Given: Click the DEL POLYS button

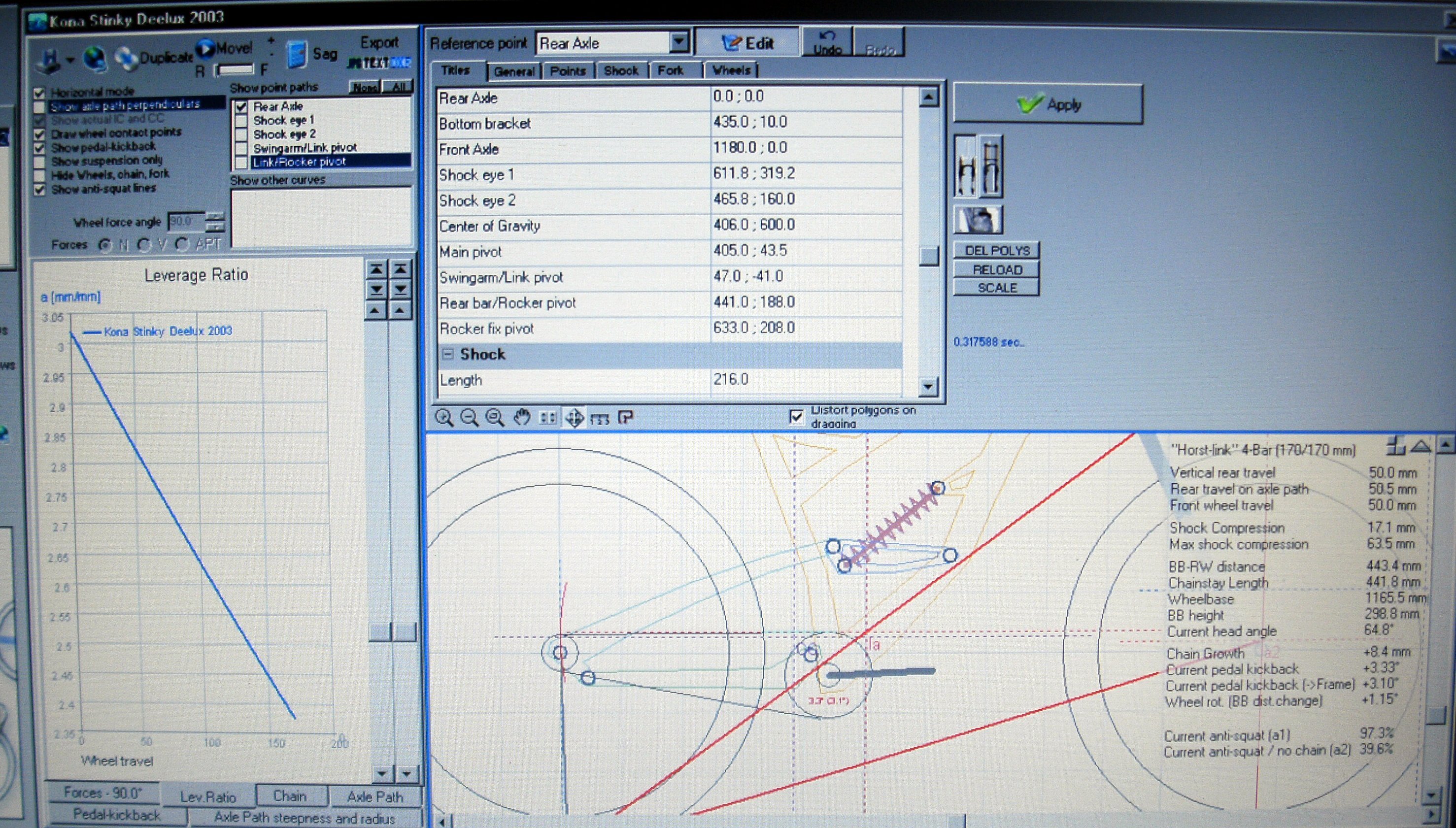Looking at the screenshot, I should pyautogui.click(x=997, y=250).
